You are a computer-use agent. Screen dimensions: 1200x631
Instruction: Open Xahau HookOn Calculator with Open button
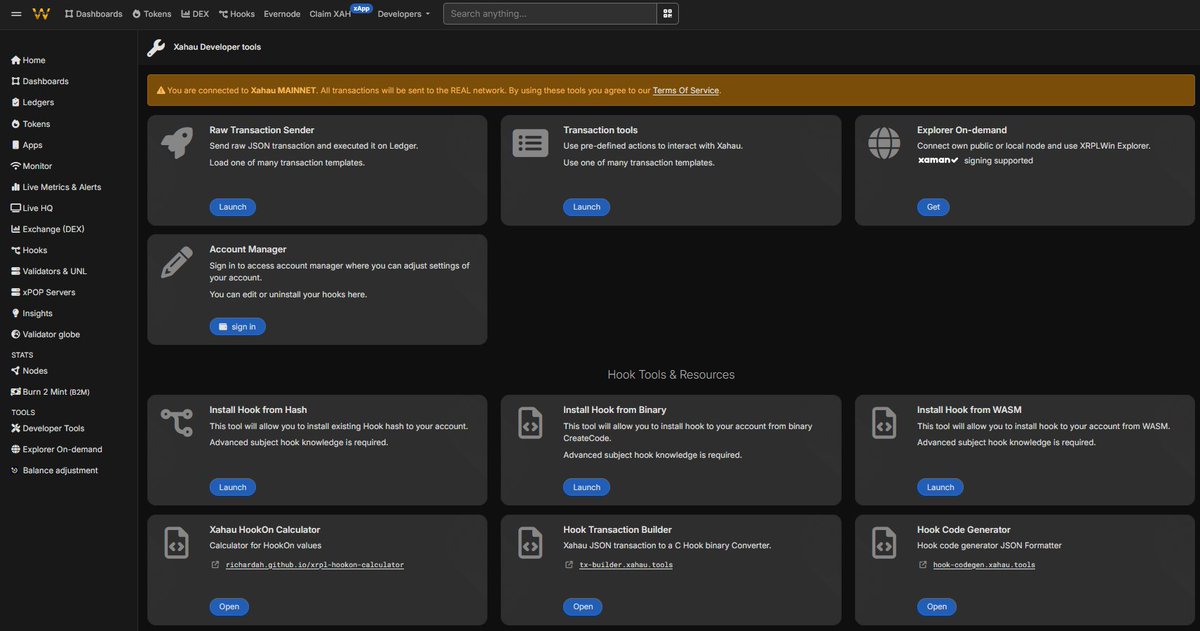click(x=229, y=607)
